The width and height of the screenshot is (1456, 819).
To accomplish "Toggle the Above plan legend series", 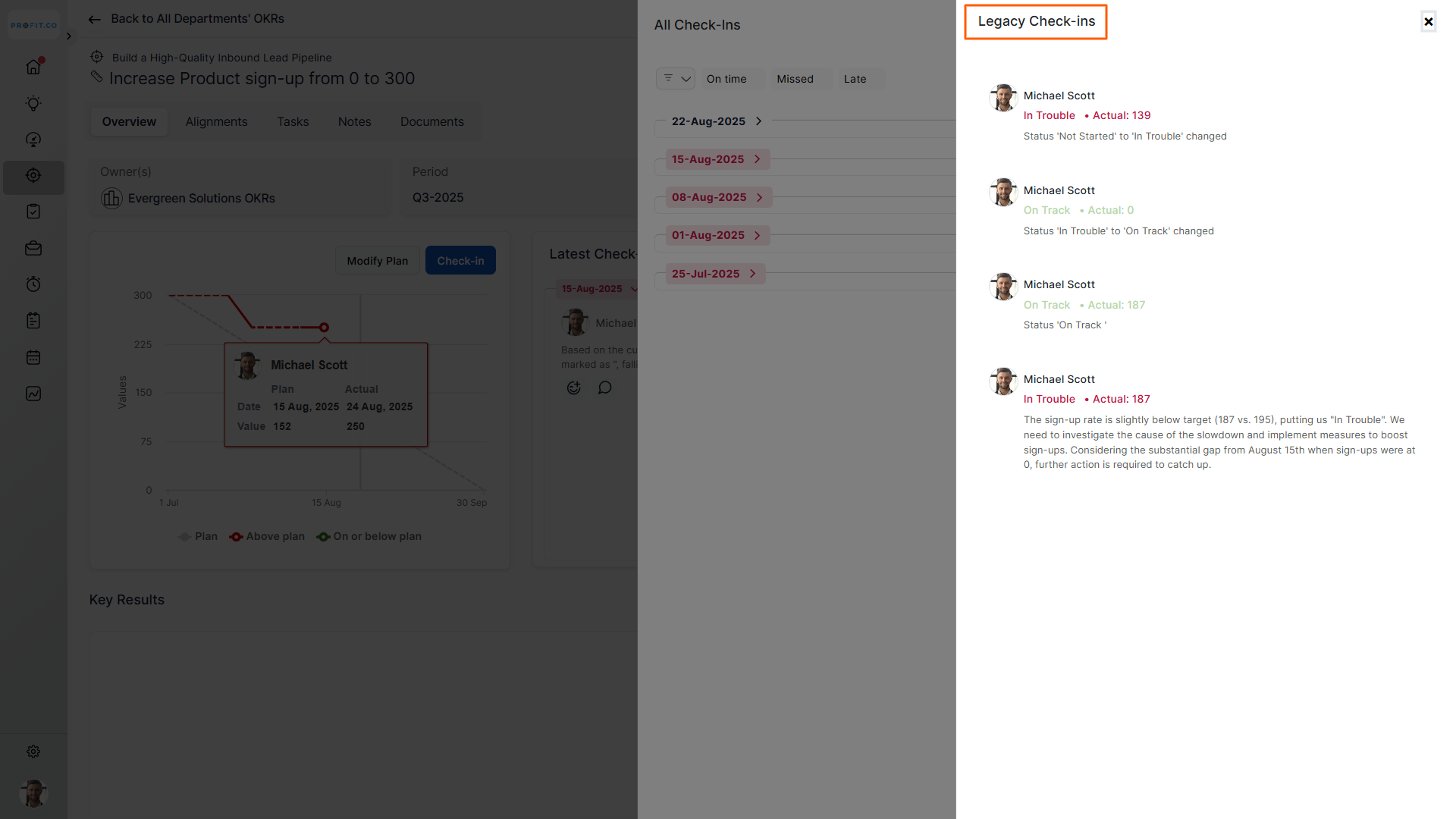I will [x=267, y=537].
